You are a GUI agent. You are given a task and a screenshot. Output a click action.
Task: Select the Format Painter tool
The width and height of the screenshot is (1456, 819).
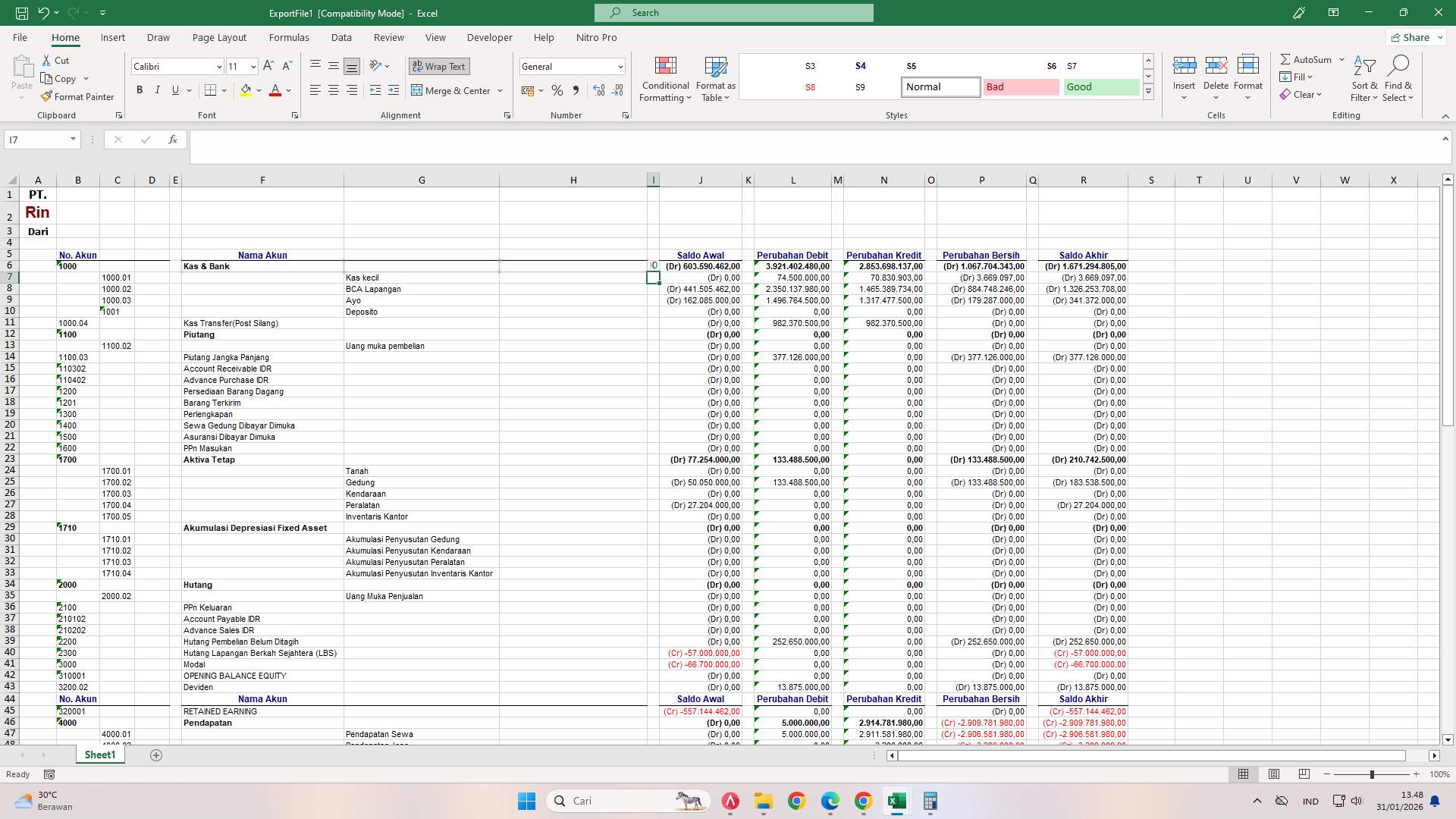point(78,96)
